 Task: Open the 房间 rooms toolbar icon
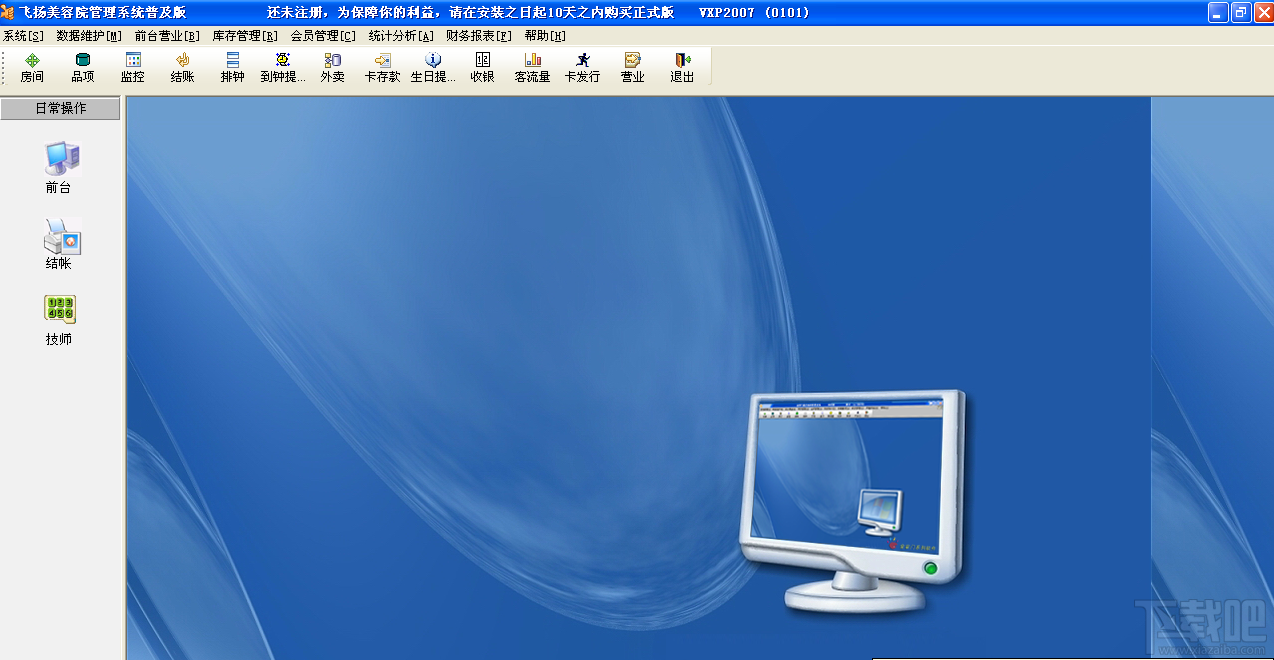[32, 67]
